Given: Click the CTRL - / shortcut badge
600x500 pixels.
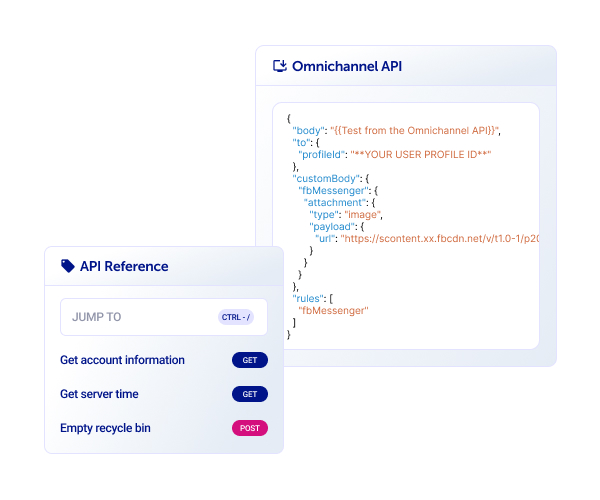Looking at the screenshot, I should (x=236, y=317).
